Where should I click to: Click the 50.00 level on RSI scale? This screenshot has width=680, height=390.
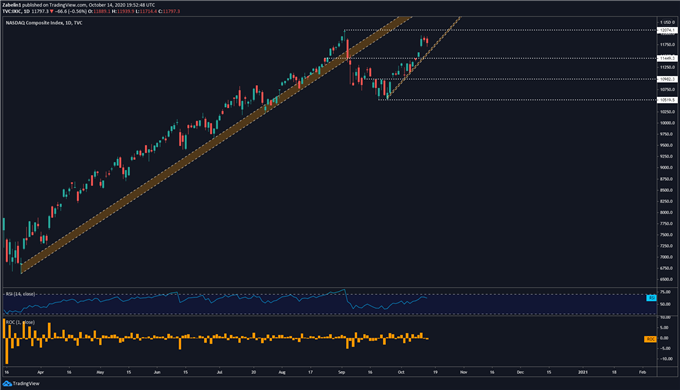pos(665,305)
